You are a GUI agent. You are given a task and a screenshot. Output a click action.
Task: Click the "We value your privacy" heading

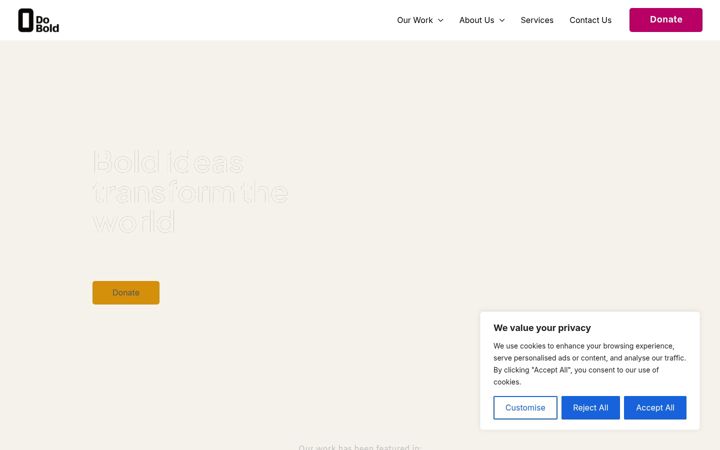pos(542,328)
